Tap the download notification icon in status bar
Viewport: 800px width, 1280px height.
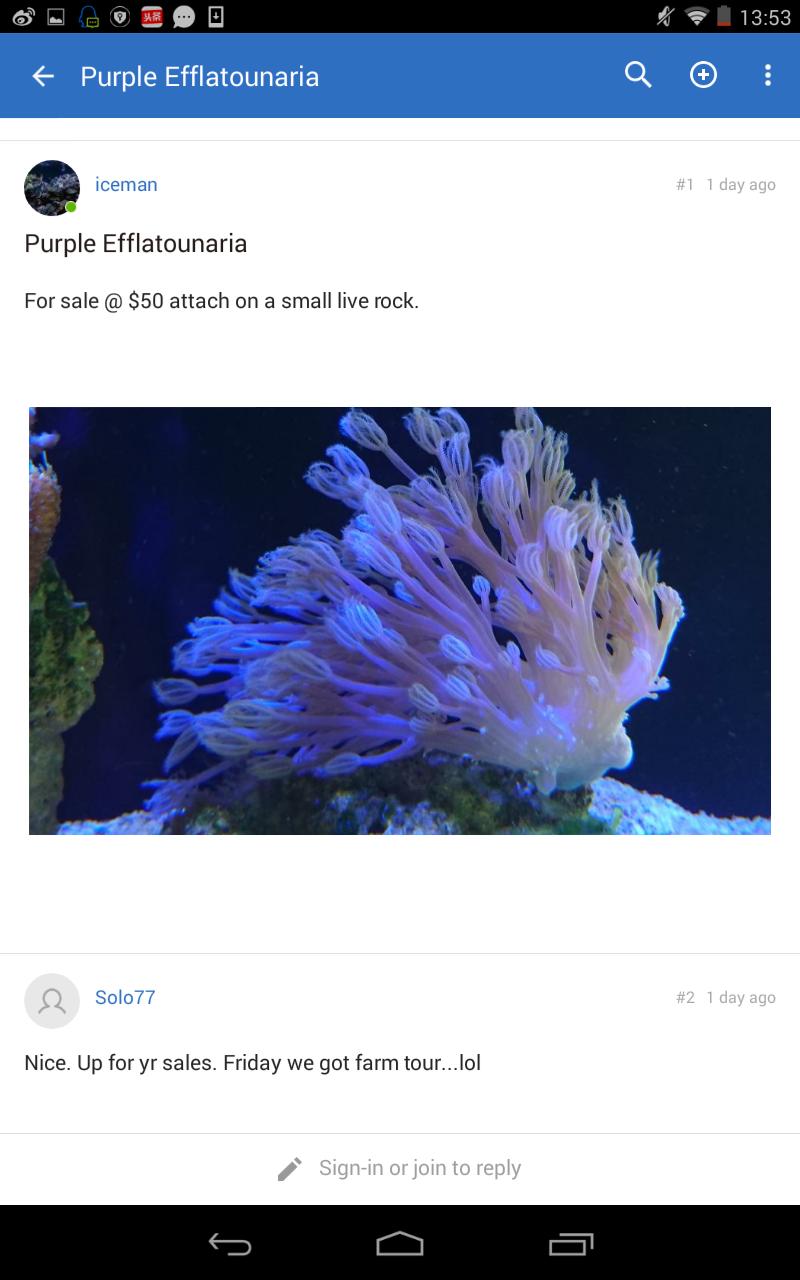coord(215,16)
